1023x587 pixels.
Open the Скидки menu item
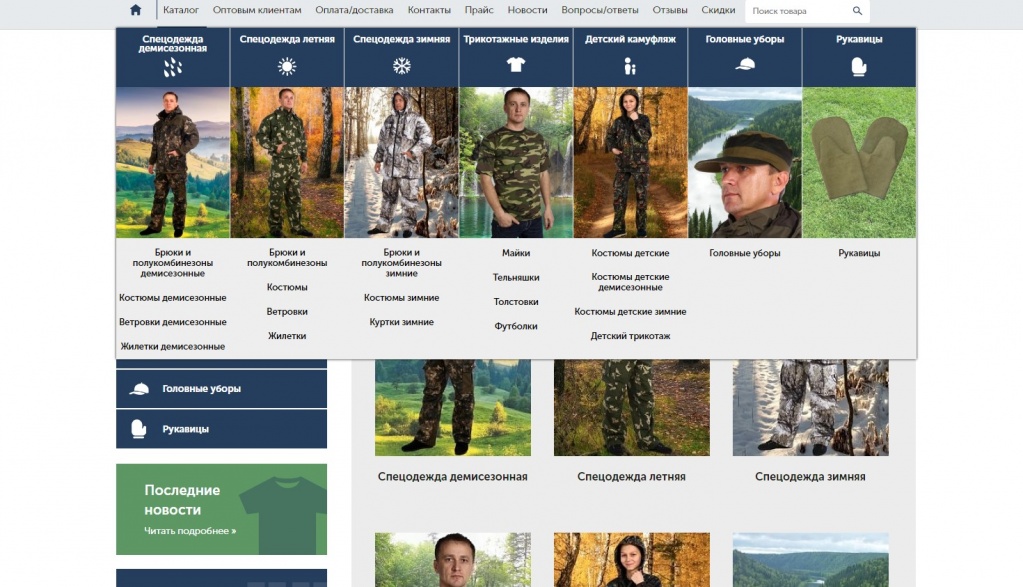pos(718,10)
